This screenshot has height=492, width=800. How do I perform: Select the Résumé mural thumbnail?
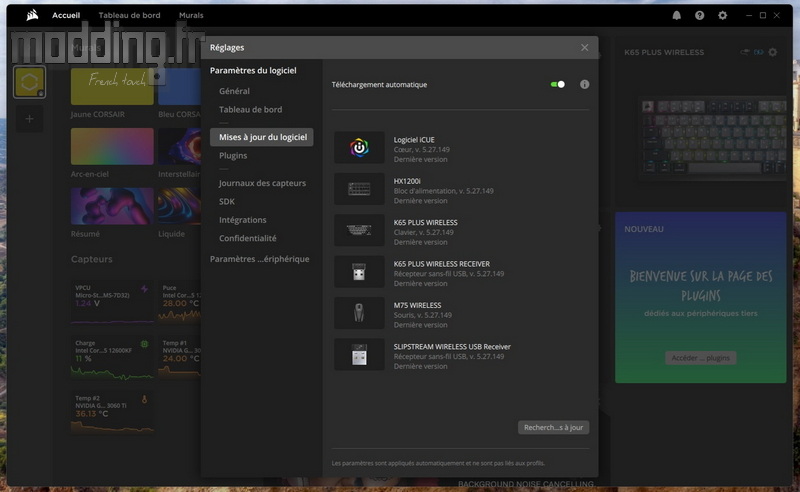(112, 206)
